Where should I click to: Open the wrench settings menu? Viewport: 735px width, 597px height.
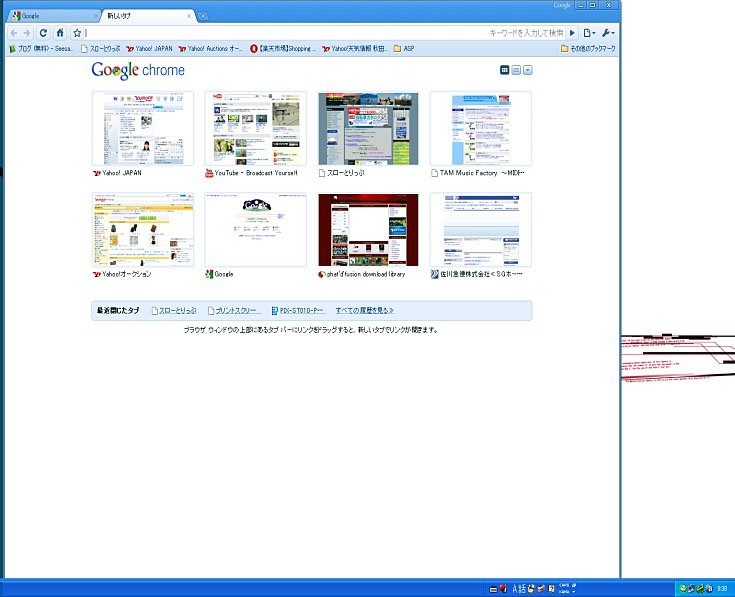pos(608,33)
